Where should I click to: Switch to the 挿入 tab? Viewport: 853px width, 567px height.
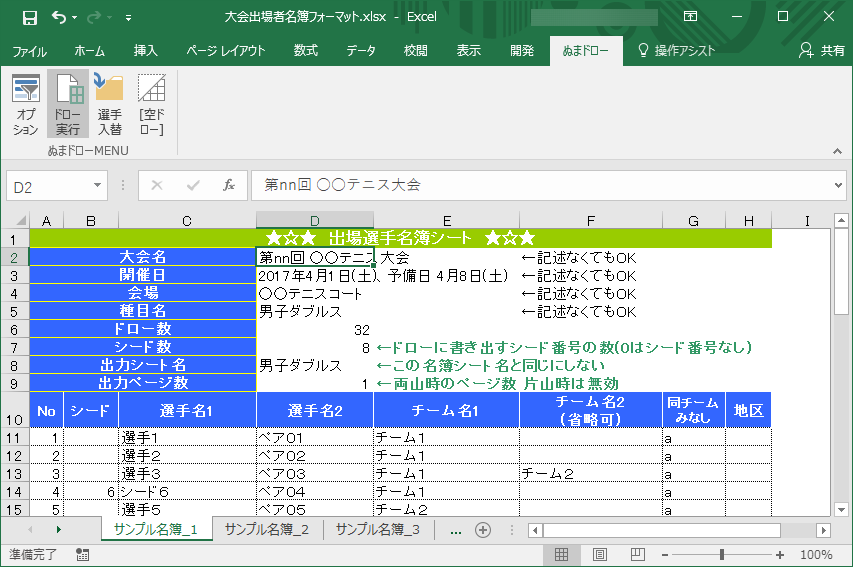pos(146,51)
